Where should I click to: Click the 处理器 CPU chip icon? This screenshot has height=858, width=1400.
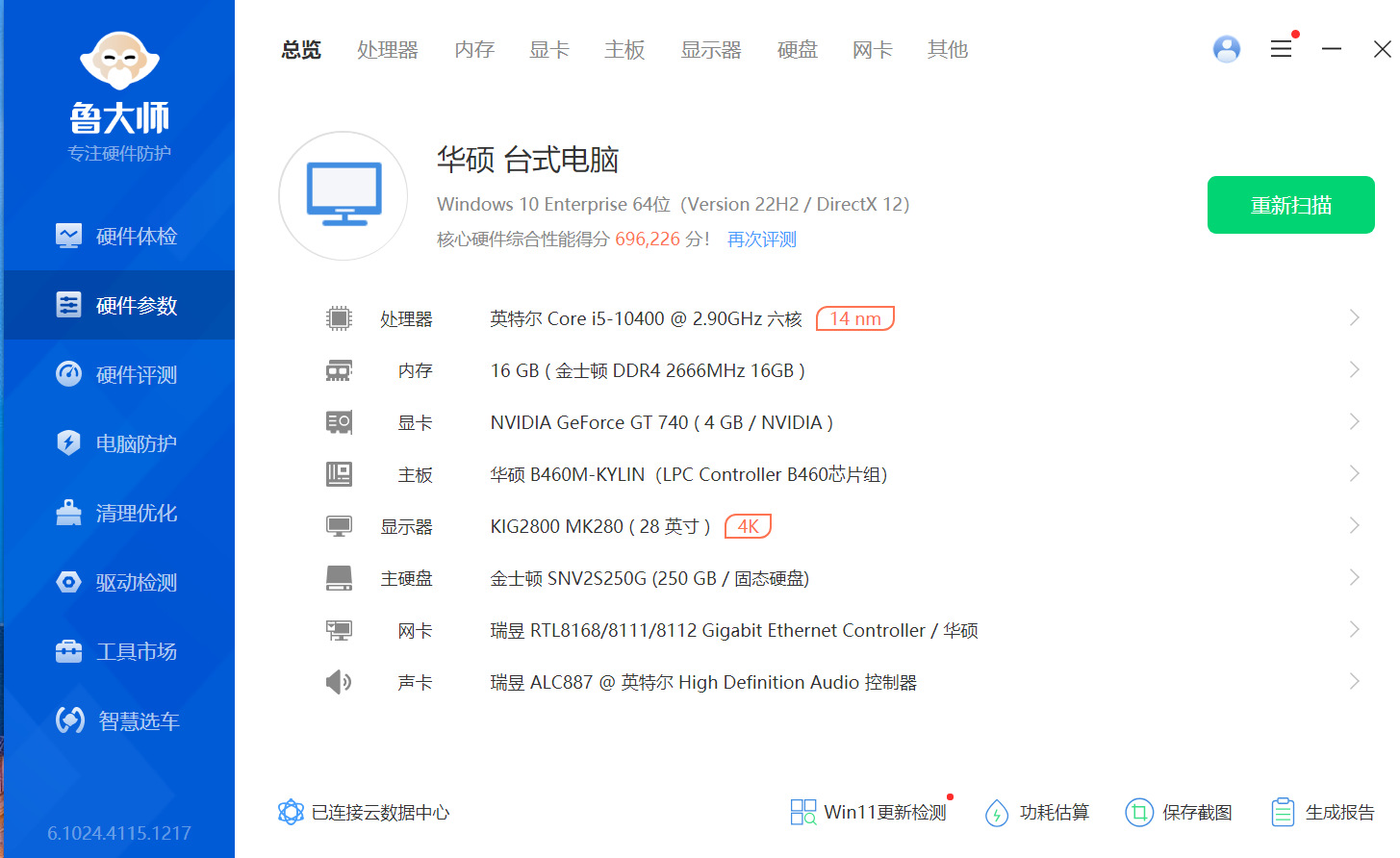[x=339, y=318]
